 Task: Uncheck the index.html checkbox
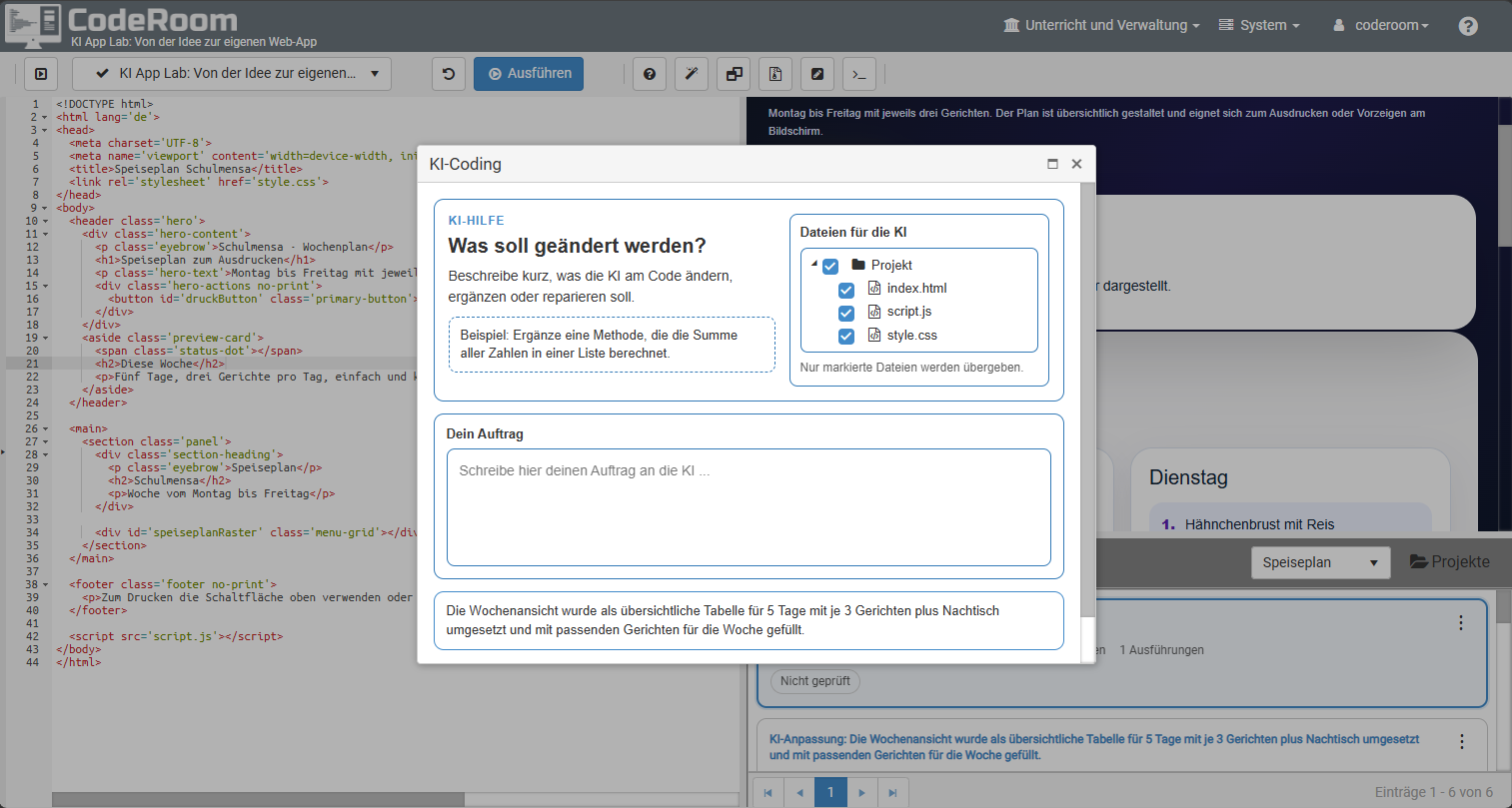[x=846, y=290]
